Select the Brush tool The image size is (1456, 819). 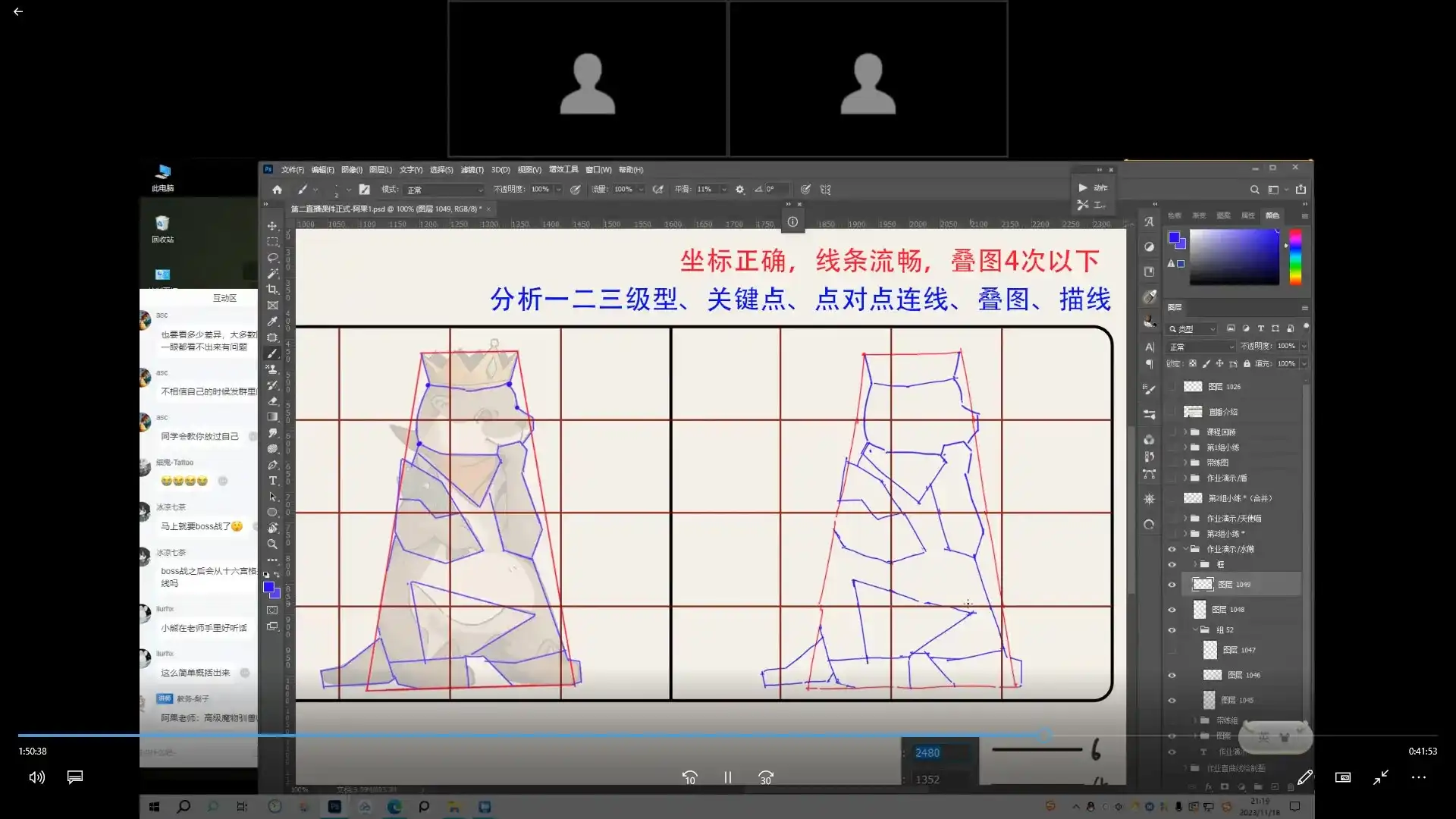coord(272,353)
